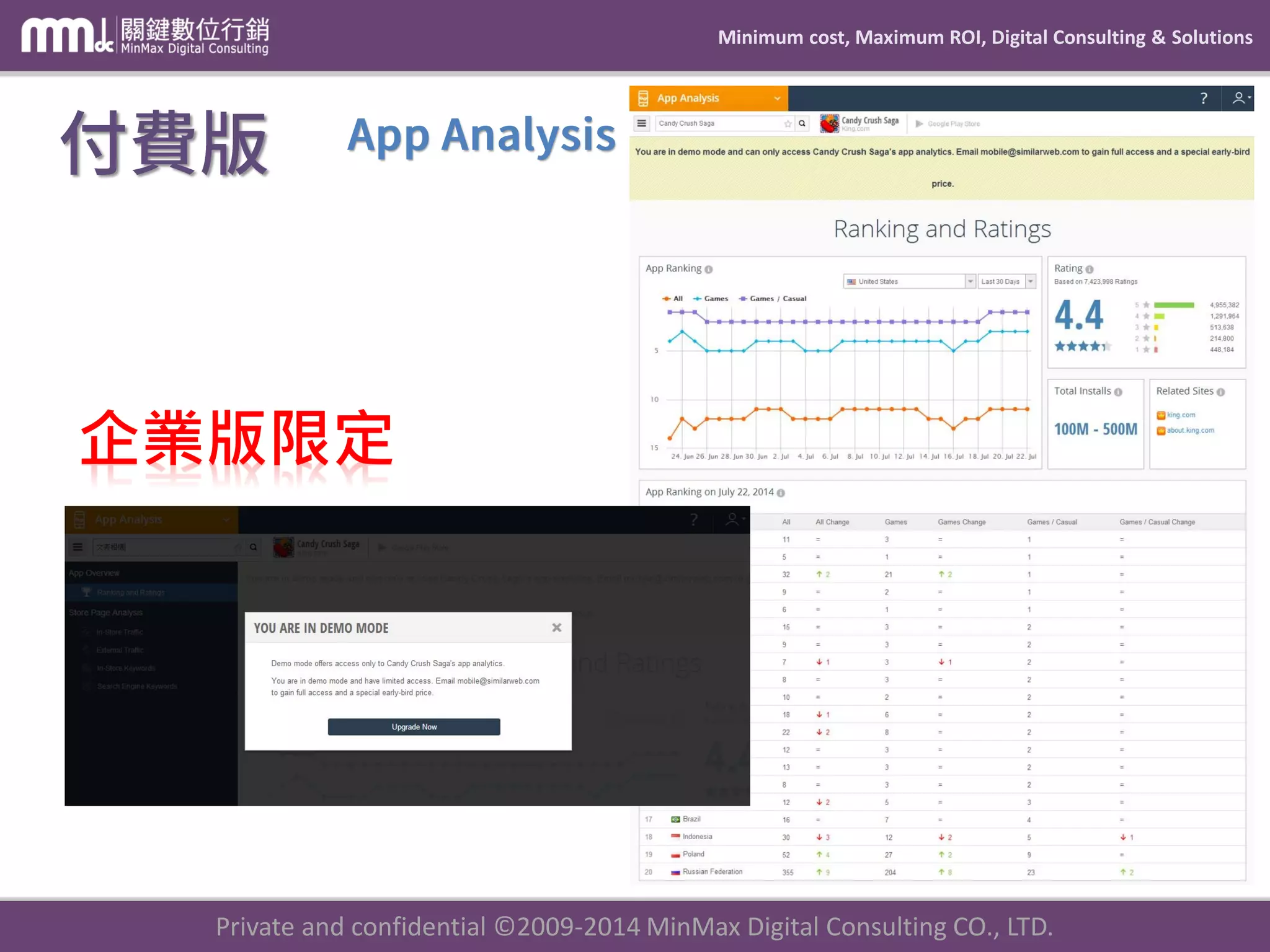Click the info icon next to Rating
This screenshot has height=952, width=1270.
[1090, 270]
